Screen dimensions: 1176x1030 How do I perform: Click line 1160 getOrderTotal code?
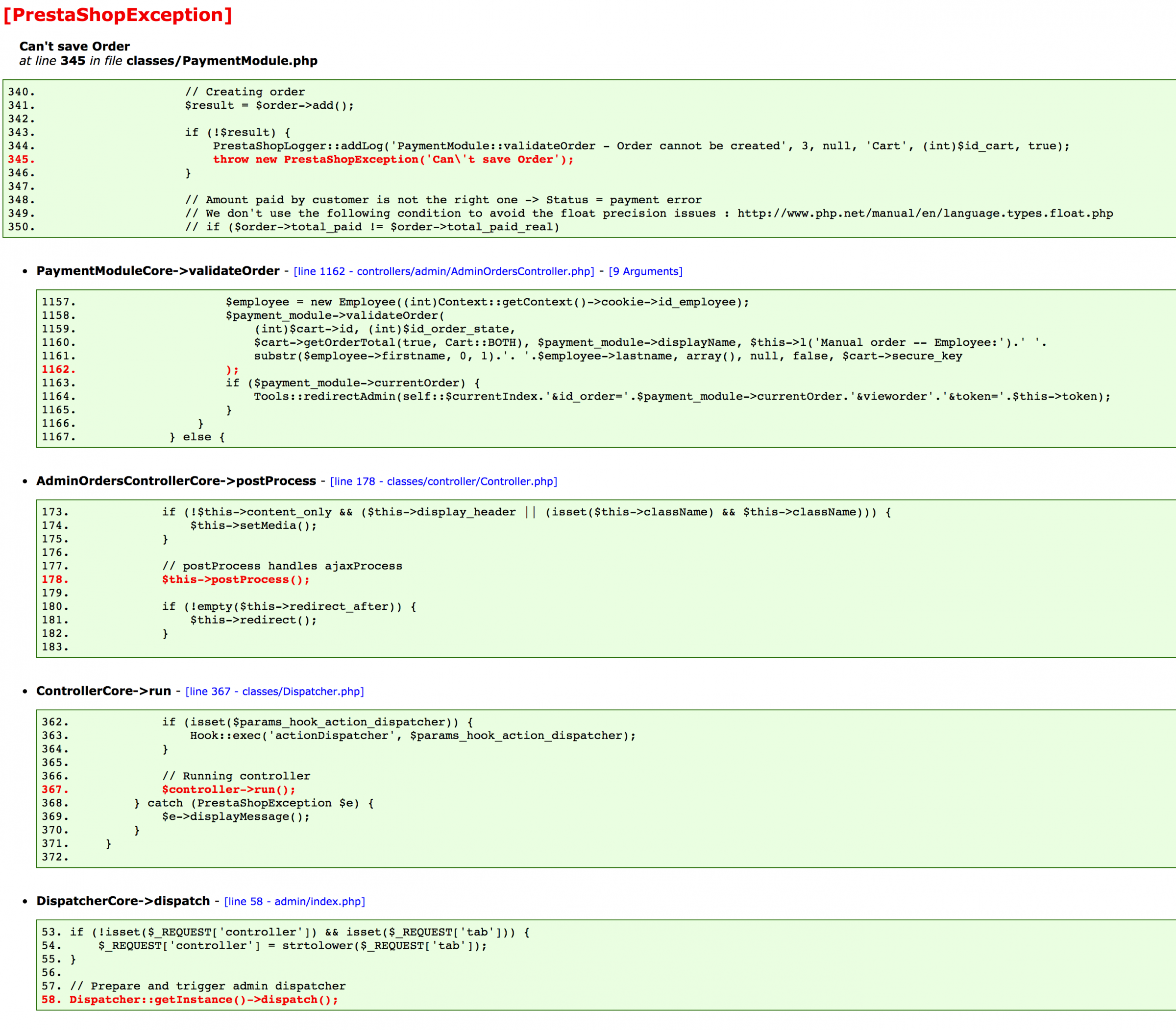[650, 342]
